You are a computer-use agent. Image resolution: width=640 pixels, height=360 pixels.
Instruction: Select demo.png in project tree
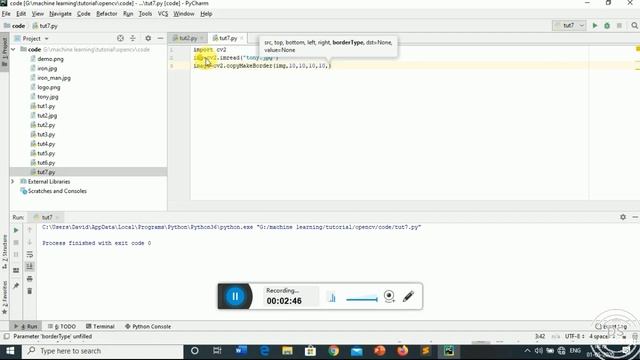(x=50, y=59)
